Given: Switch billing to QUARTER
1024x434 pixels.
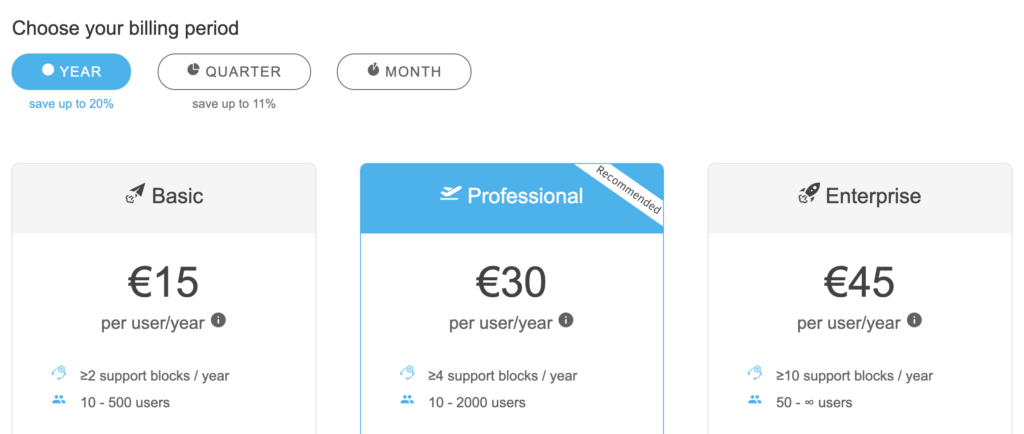Looking at the screenshot, I should [x=234, y=72].
